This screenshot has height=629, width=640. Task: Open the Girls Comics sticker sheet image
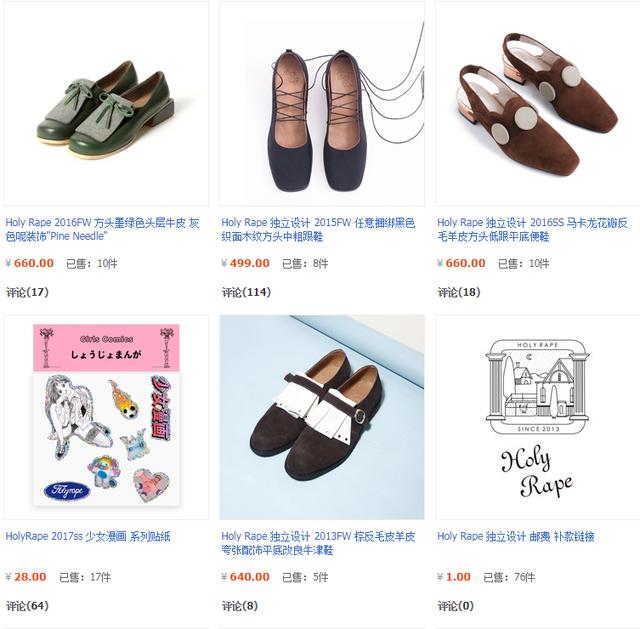coord(106,417)
